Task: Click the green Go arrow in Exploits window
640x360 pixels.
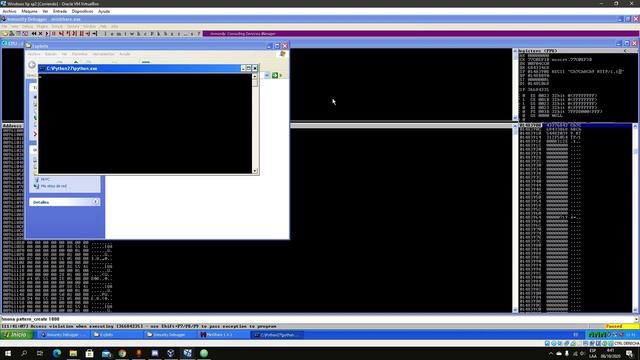Action: (x=275, y=75)
